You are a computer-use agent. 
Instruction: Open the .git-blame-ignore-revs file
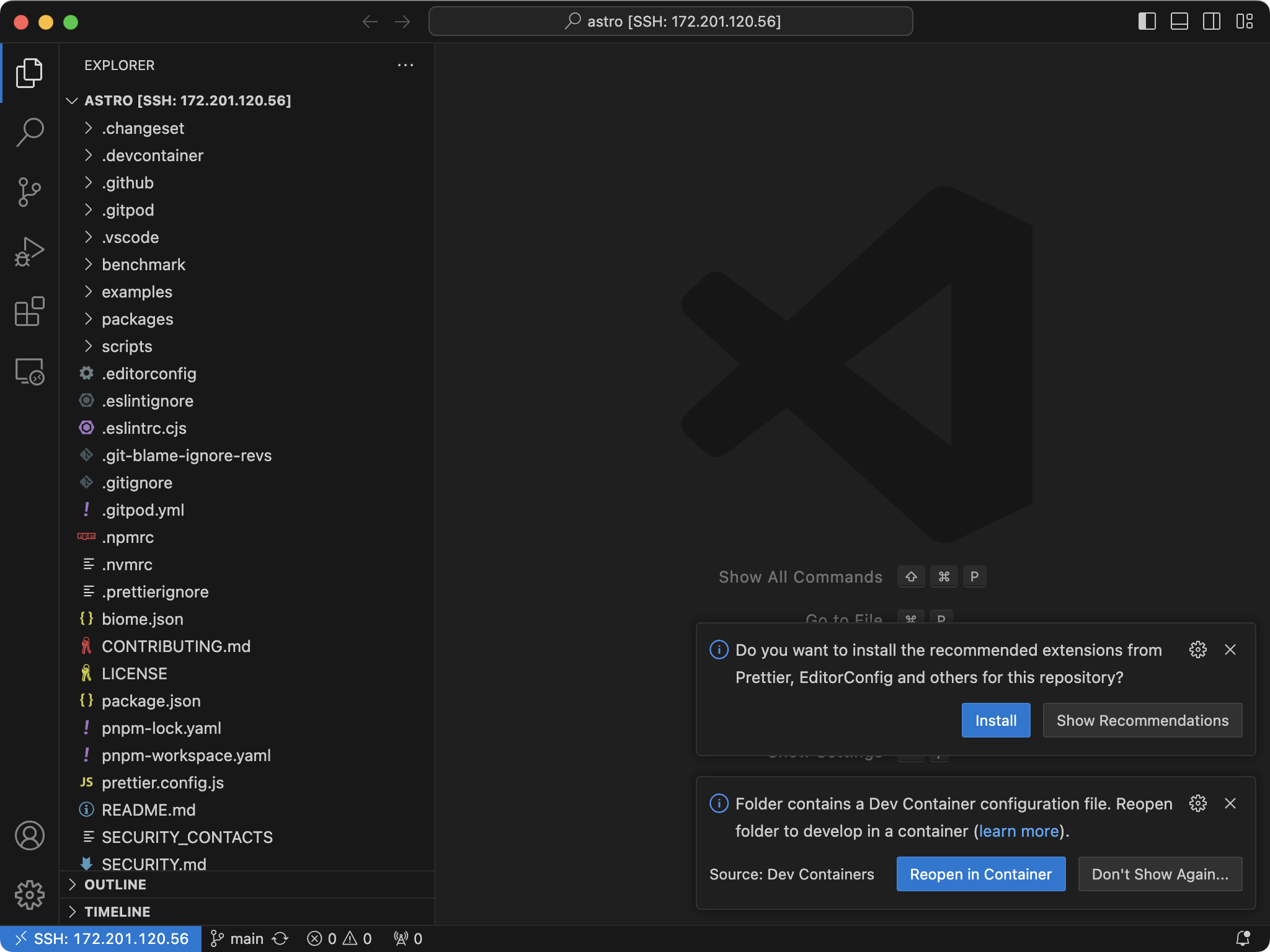coord(247,456)
